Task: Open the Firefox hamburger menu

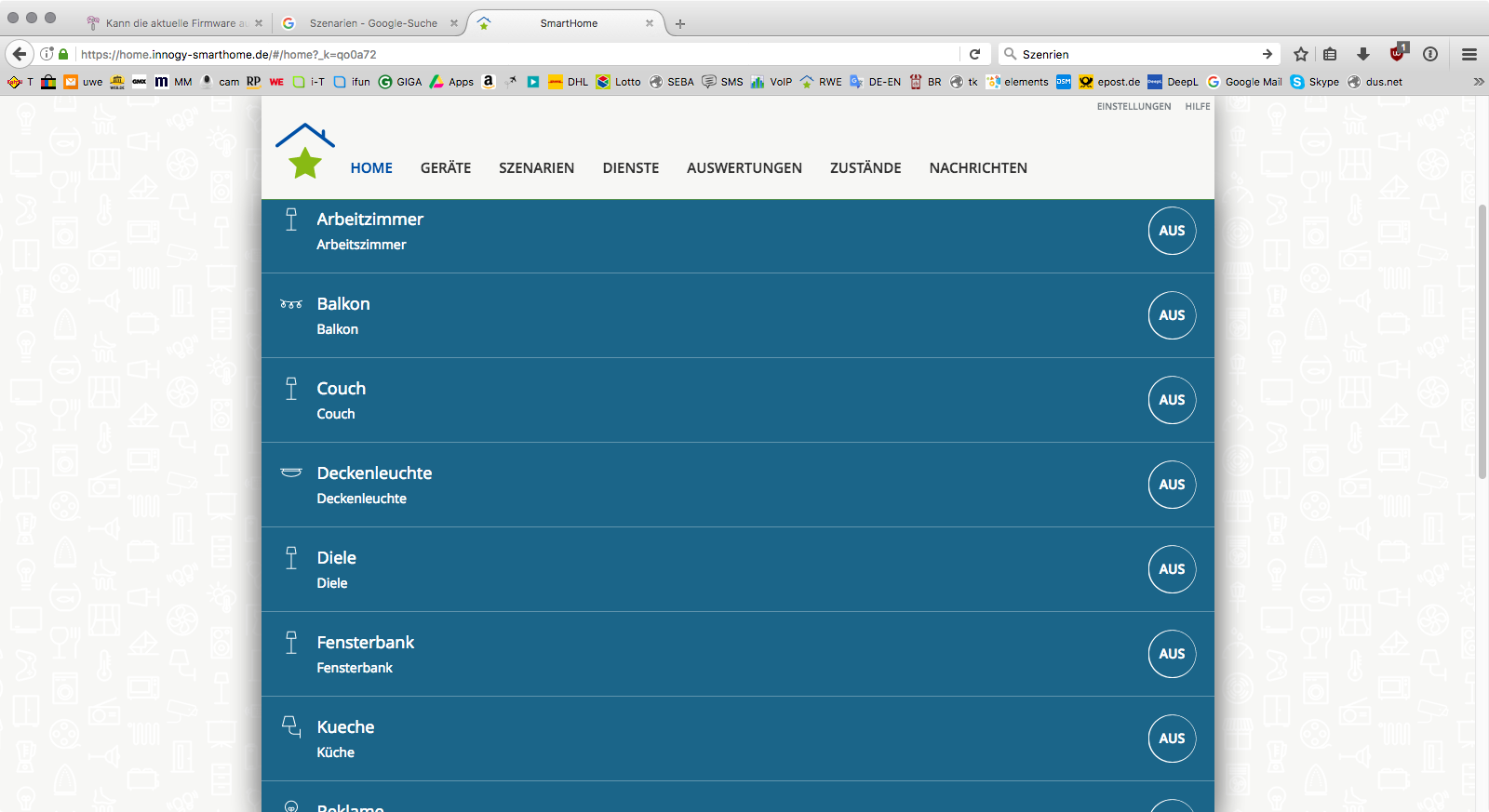Action: 1469,54
